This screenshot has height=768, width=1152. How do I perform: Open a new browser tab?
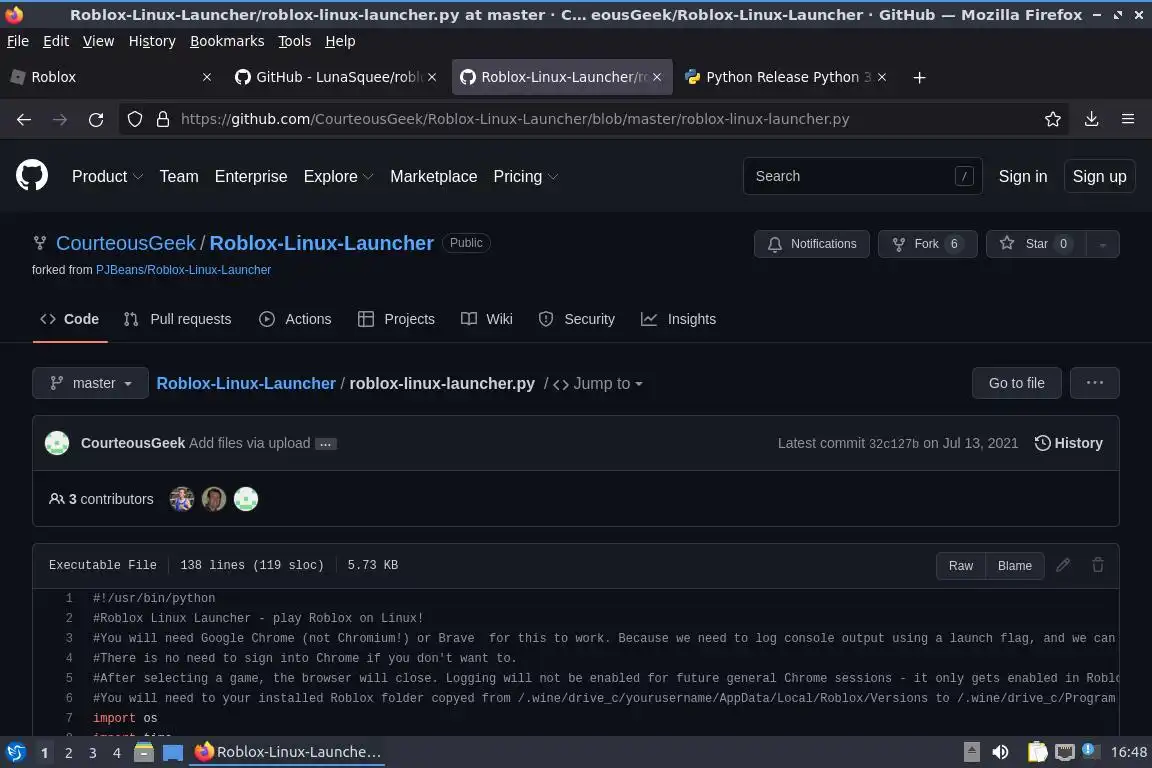919,77
